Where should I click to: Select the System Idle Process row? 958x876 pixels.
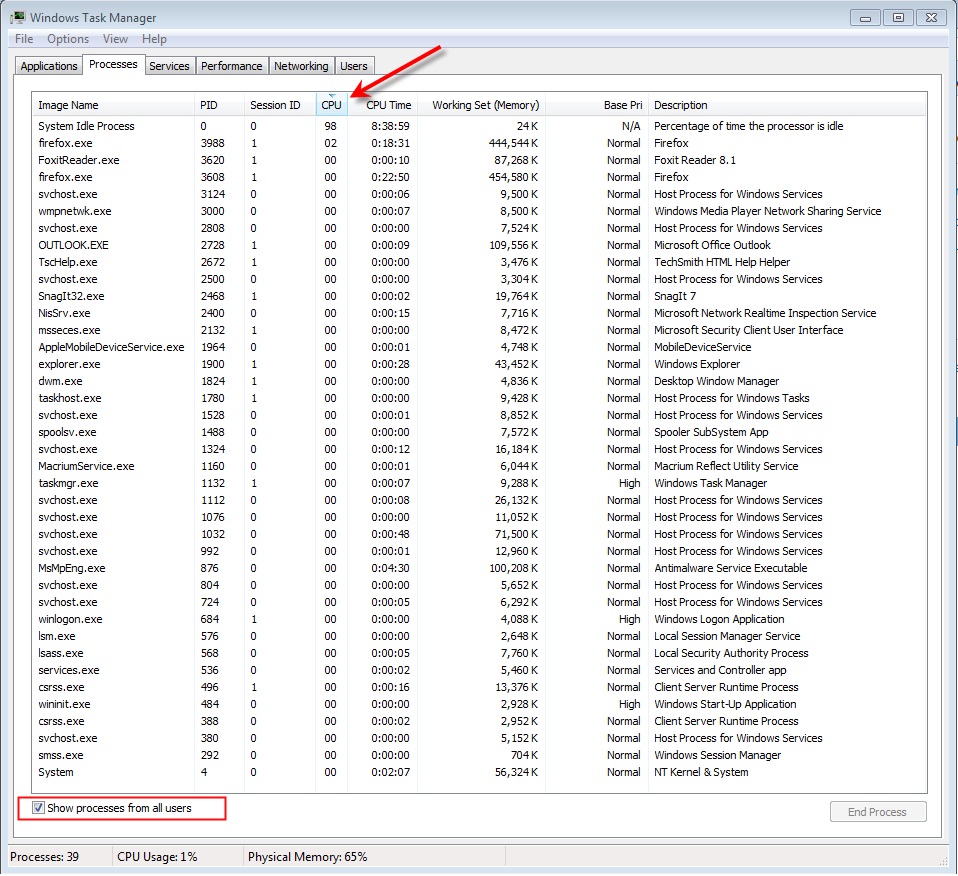pyautogui.click(x=480, y=126)
